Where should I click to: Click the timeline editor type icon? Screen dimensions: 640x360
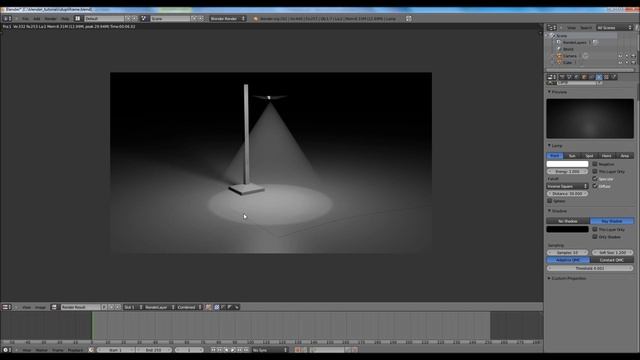pos(6,350)
